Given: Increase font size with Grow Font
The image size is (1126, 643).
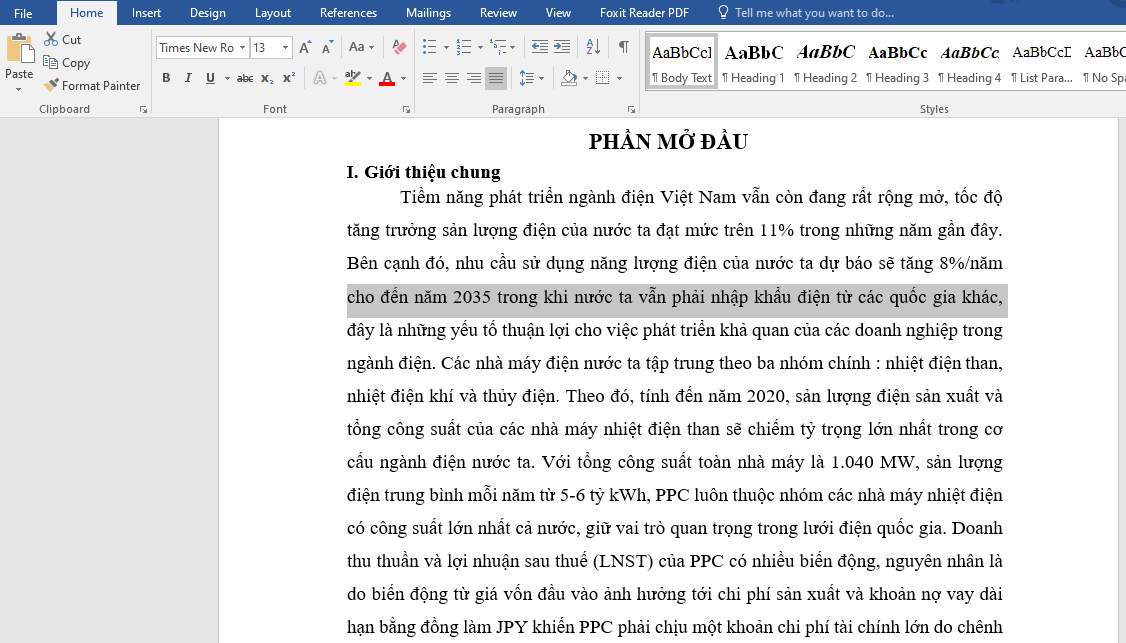Looking at the screenshot, I should [304, 47].
